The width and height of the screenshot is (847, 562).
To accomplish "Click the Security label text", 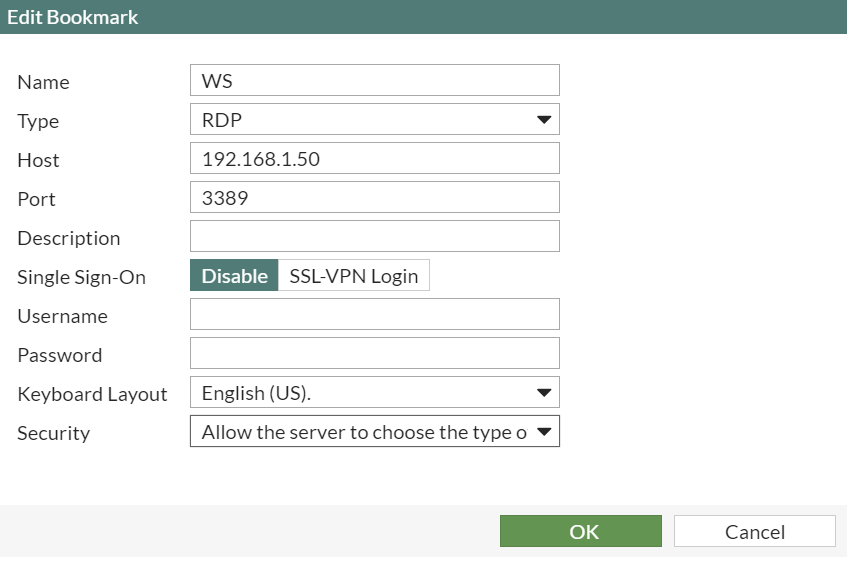I will [x=53, y=433].
